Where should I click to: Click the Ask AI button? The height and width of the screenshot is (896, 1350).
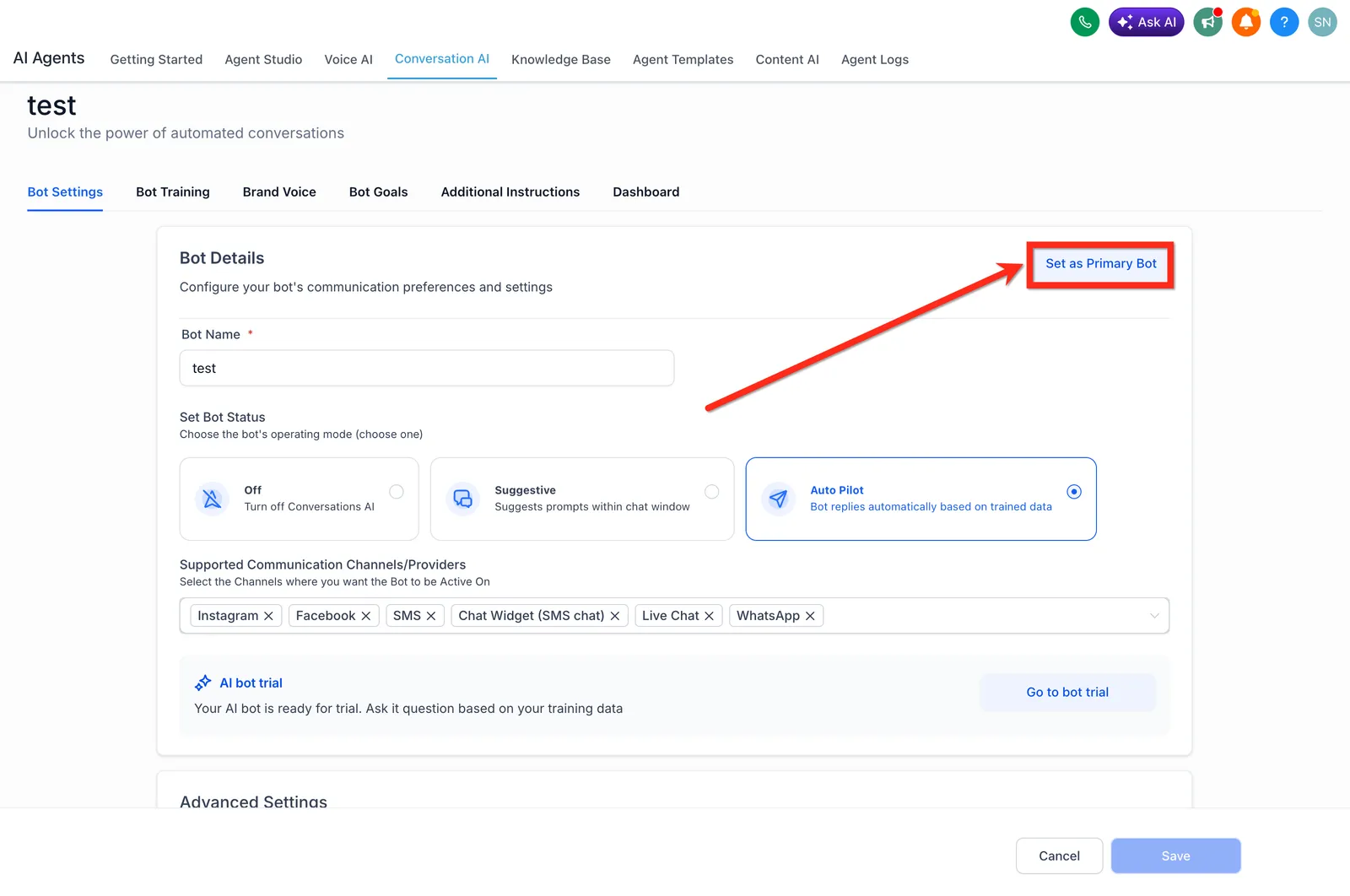[x=1147, y=22]
